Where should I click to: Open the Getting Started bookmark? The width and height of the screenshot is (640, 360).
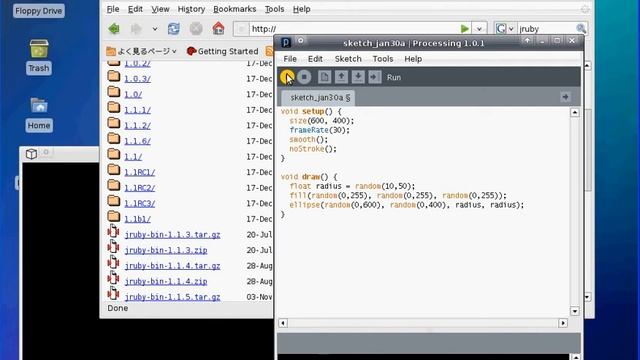tap(222, 51)
